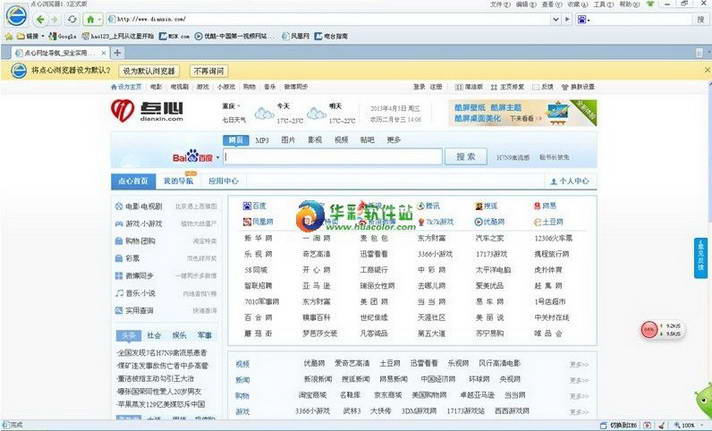Image resolution: width=712 pixels, height=431 pixels.
Task: Dismiss the yellow default-browser notification bar
Action: click(x=707, y=70)
